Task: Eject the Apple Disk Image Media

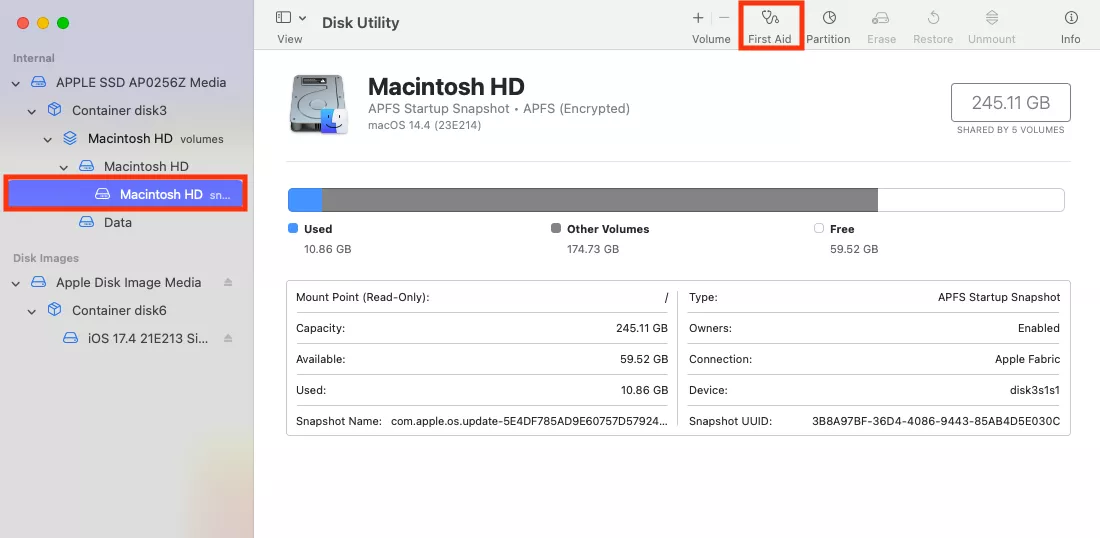Action: coord(228,283)
